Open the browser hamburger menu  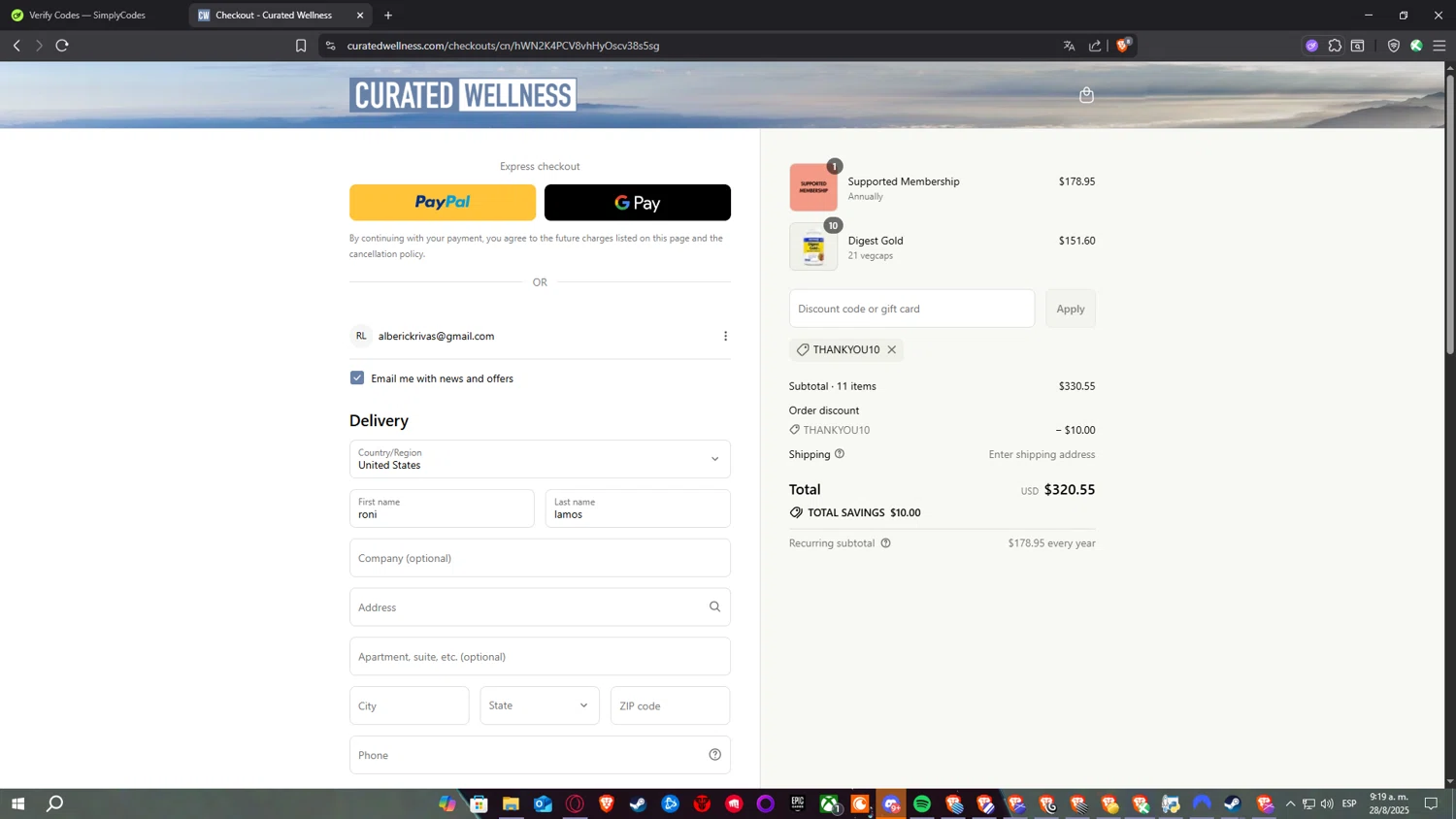coord(1439,46)
